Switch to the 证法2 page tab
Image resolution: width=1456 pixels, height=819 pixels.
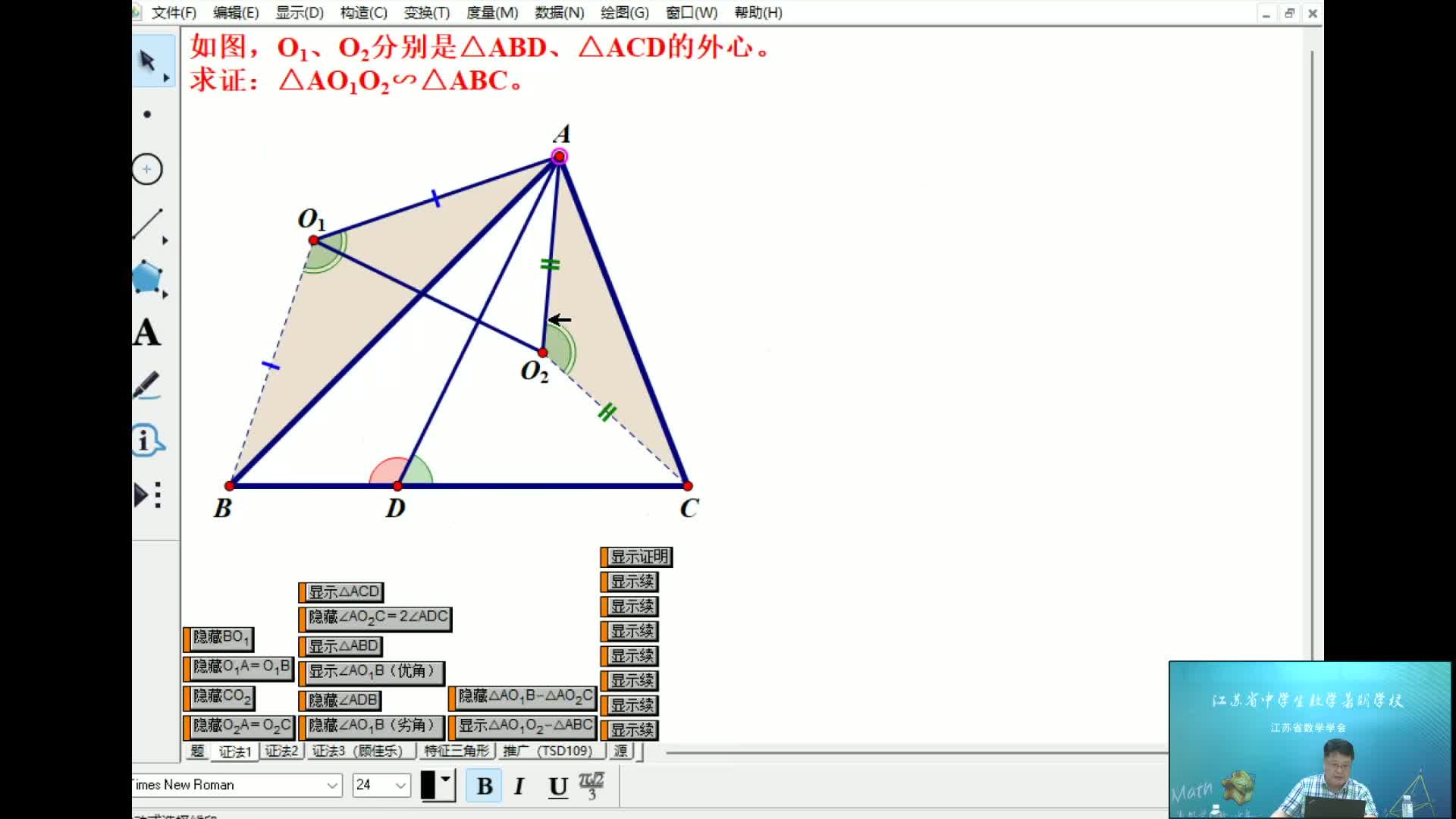[281, 751]
